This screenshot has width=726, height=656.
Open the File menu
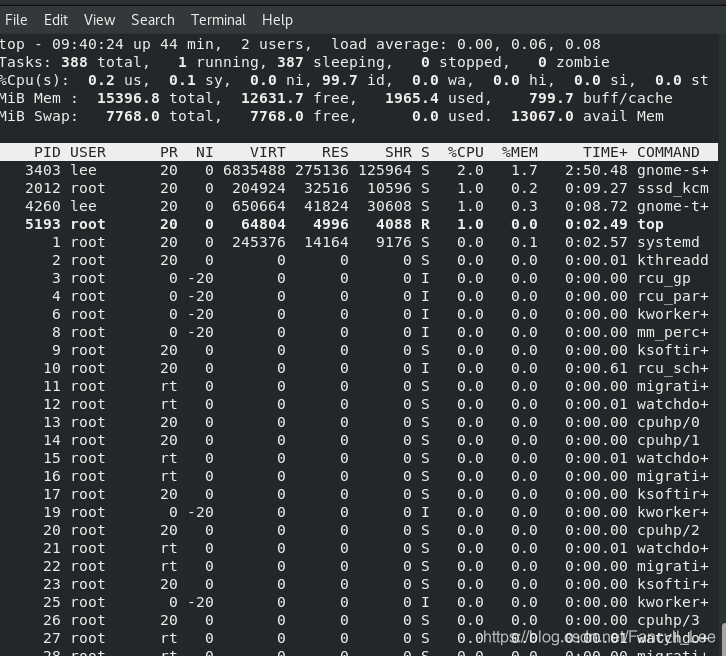pyautogui.click(x=16, y=20)
